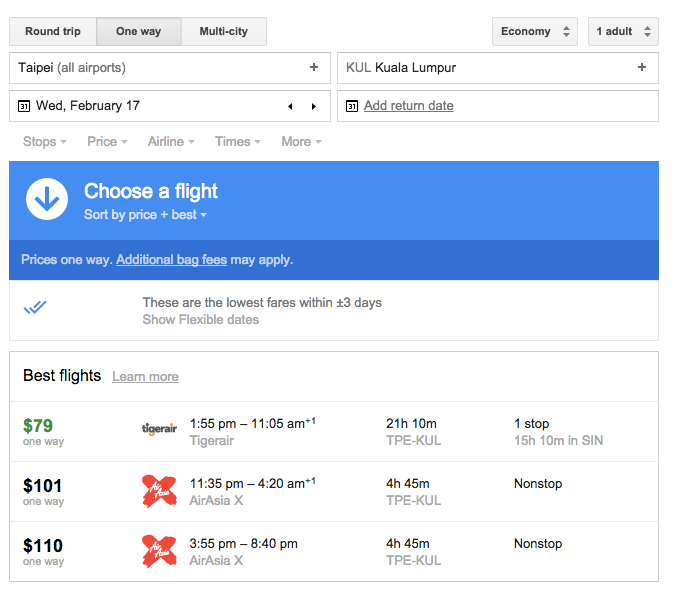Click the blue down-arrow circle icon
689x589 pixels.
(47, 200)
